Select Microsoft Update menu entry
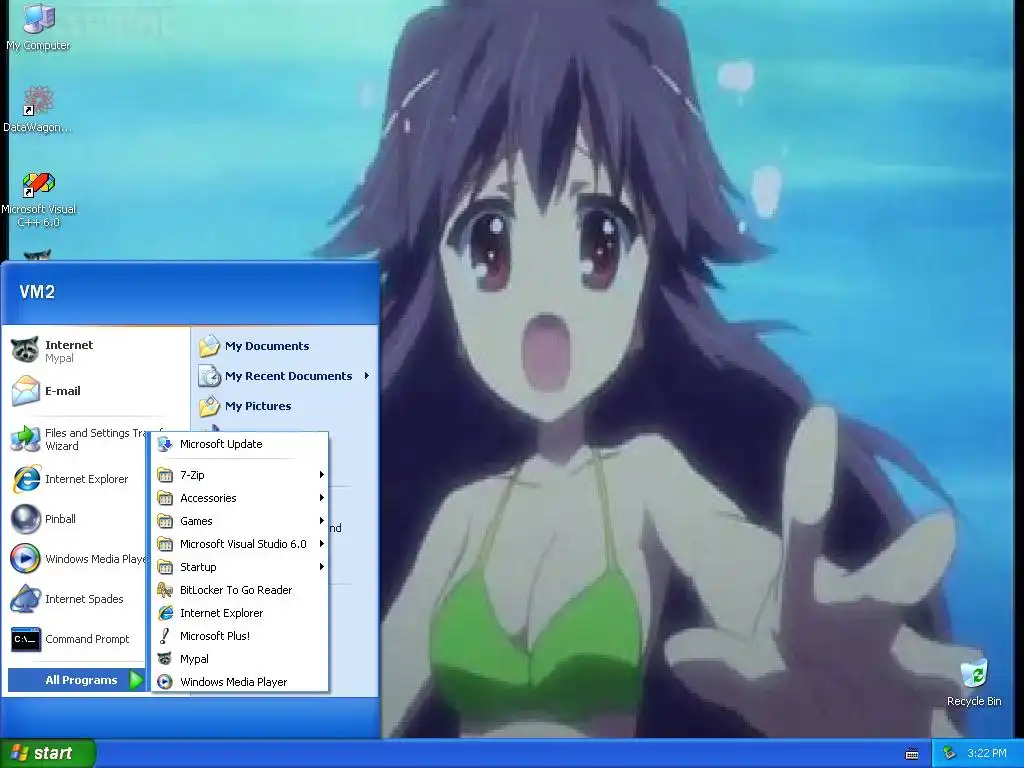Image resolution: width=1024 pixels, height=768 pixels. tap(240, 444)
